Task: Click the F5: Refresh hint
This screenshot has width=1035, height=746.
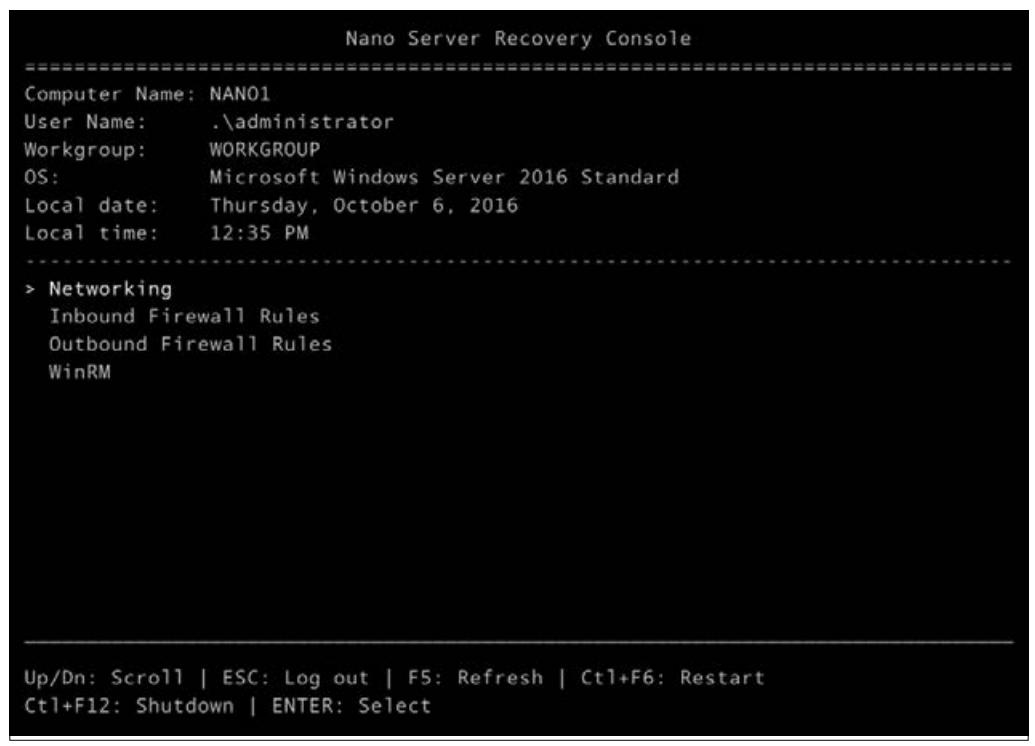Action: coord(475,678)
